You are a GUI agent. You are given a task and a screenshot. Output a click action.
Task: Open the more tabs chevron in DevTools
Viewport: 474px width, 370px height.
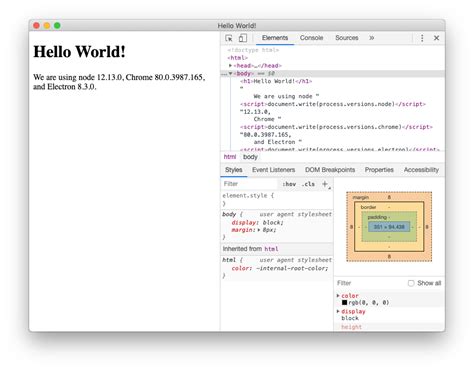click(x=371, y=38)
